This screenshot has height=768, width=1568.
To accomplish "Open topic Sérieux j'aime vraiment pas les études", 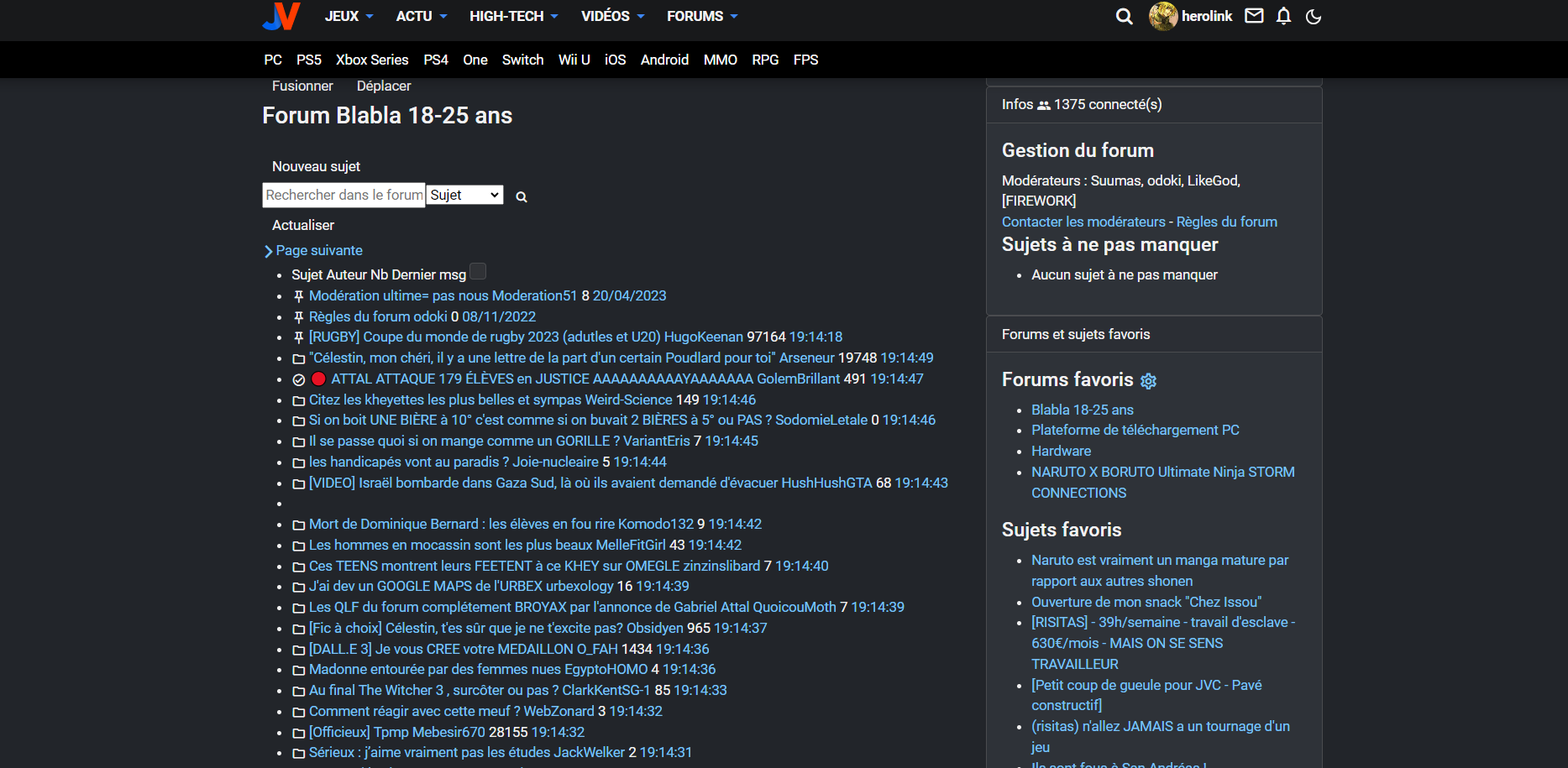I will 430,752.
